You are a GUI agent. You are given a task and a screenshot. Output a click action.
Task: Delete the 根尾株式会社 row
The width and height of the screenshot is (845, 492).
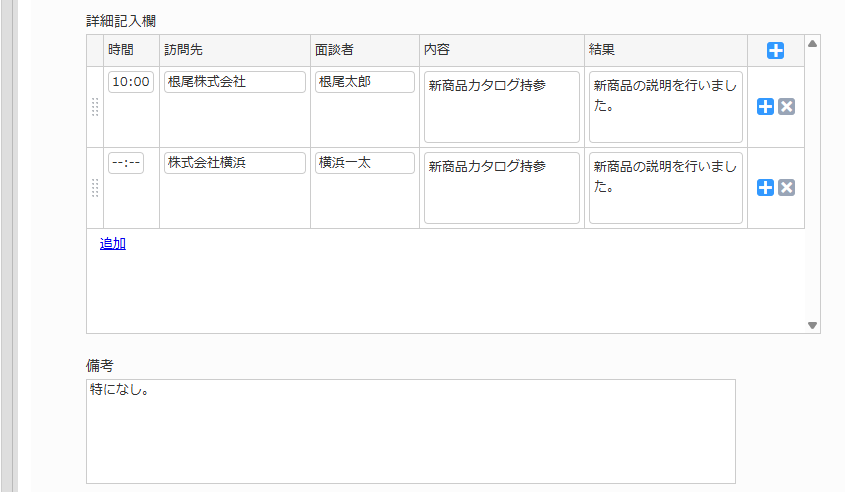(787, 107)
